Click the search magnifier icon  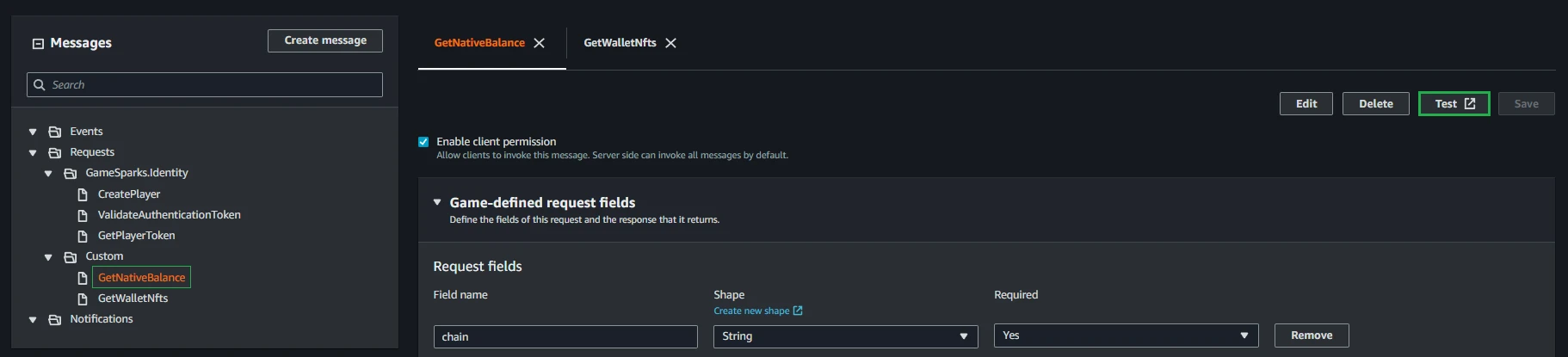click(40, 85)
